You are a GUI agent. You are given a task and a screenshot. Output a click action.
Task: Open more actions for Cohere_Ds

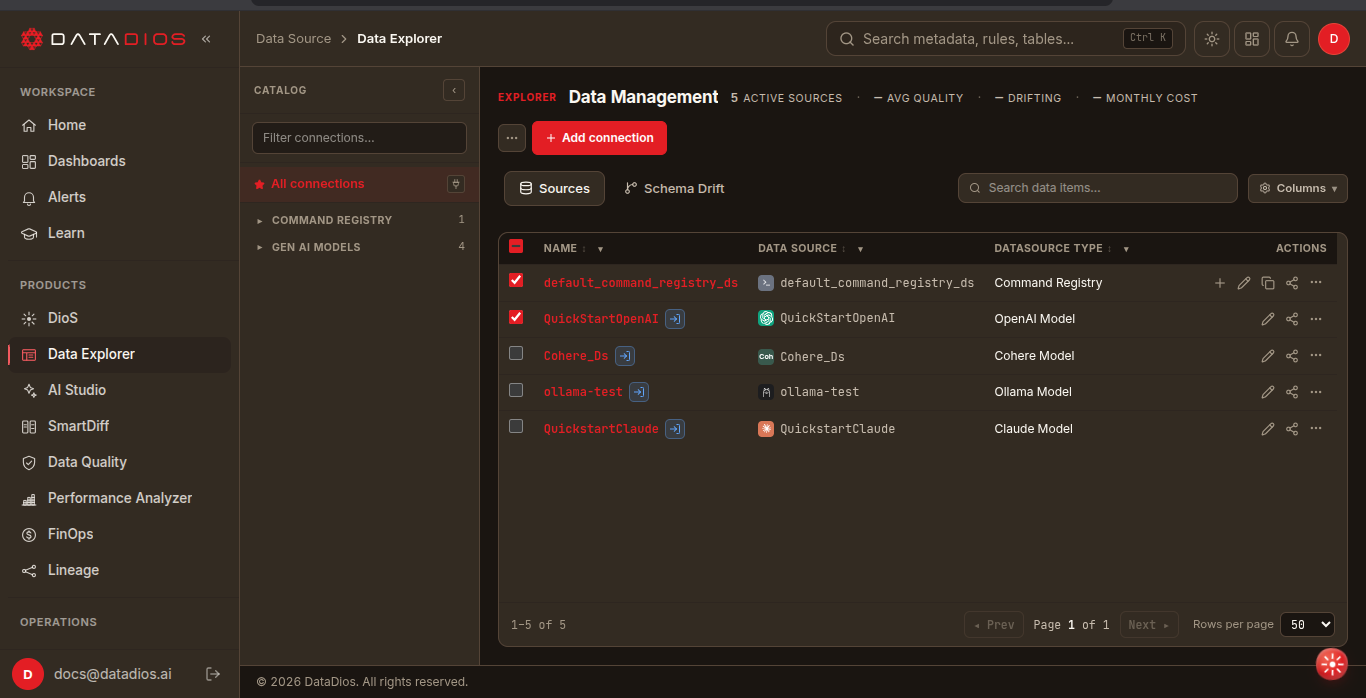pos(1316,356)
